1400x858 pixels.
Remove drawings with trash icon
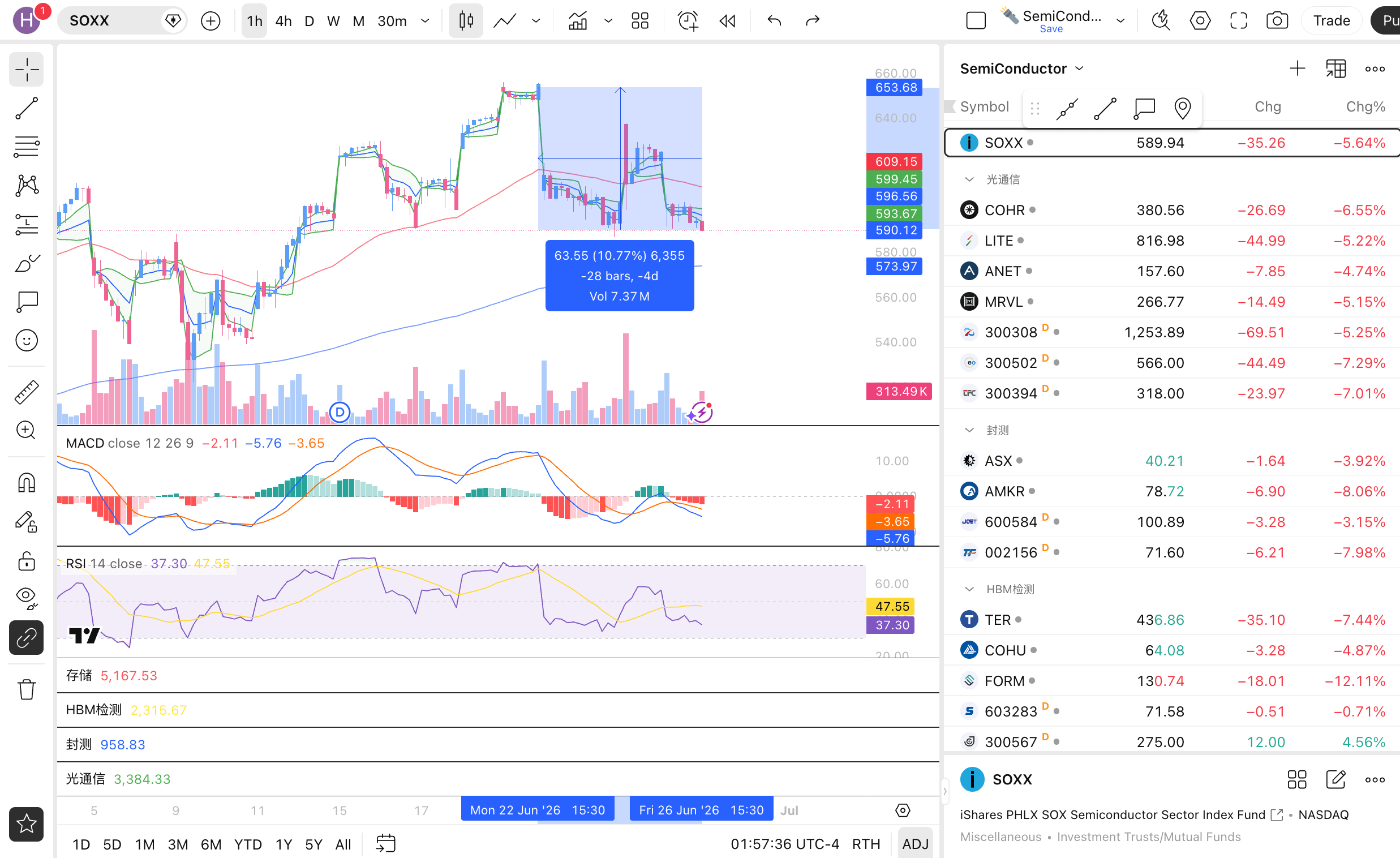[x=26, y=689]
